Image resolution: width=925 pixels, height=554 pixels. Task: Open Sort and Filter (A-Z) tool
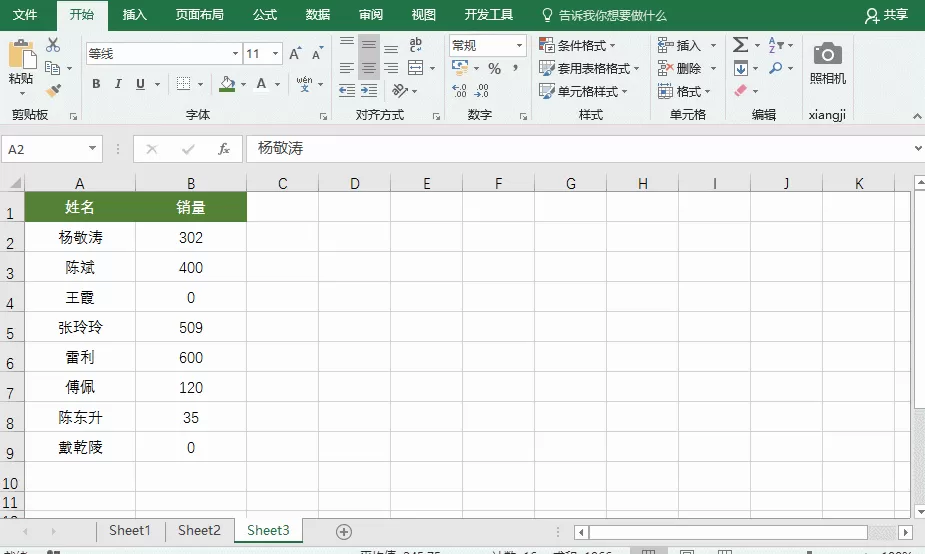776,44
